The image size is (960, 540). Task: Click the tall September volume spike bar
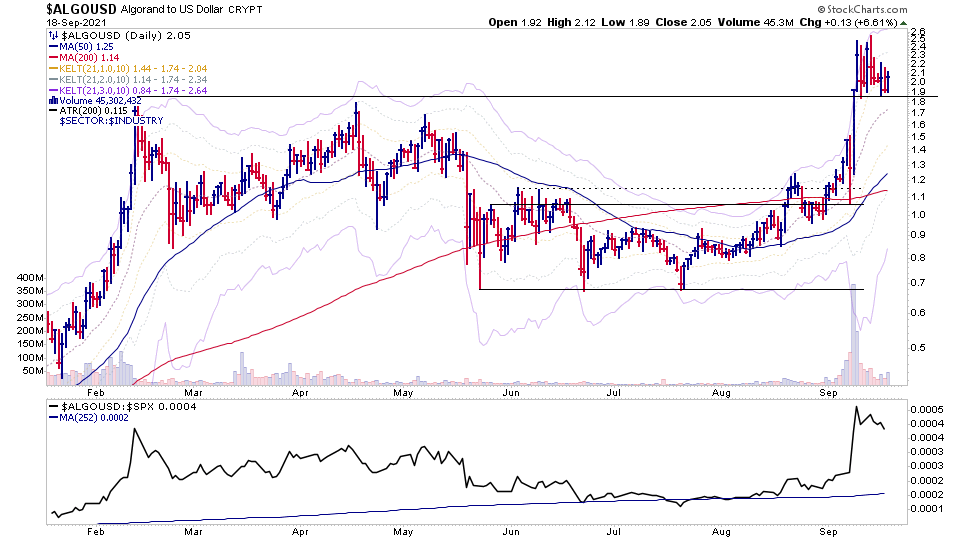click(x=853, y=336)
